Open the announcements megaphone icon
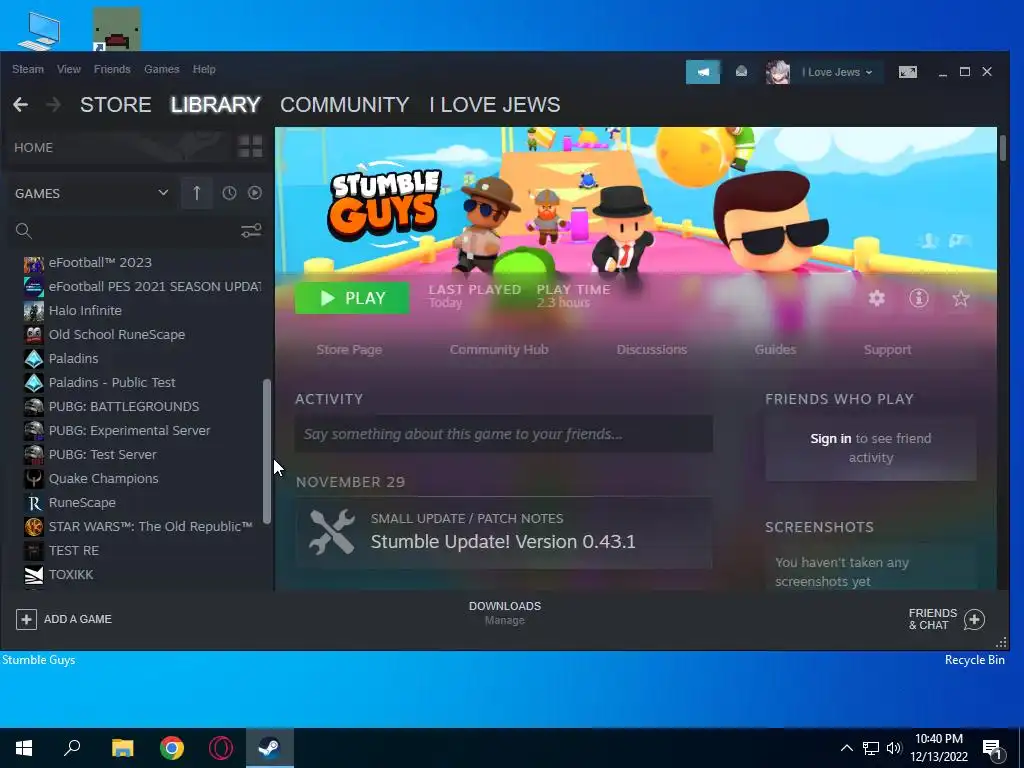 (703, 72)
